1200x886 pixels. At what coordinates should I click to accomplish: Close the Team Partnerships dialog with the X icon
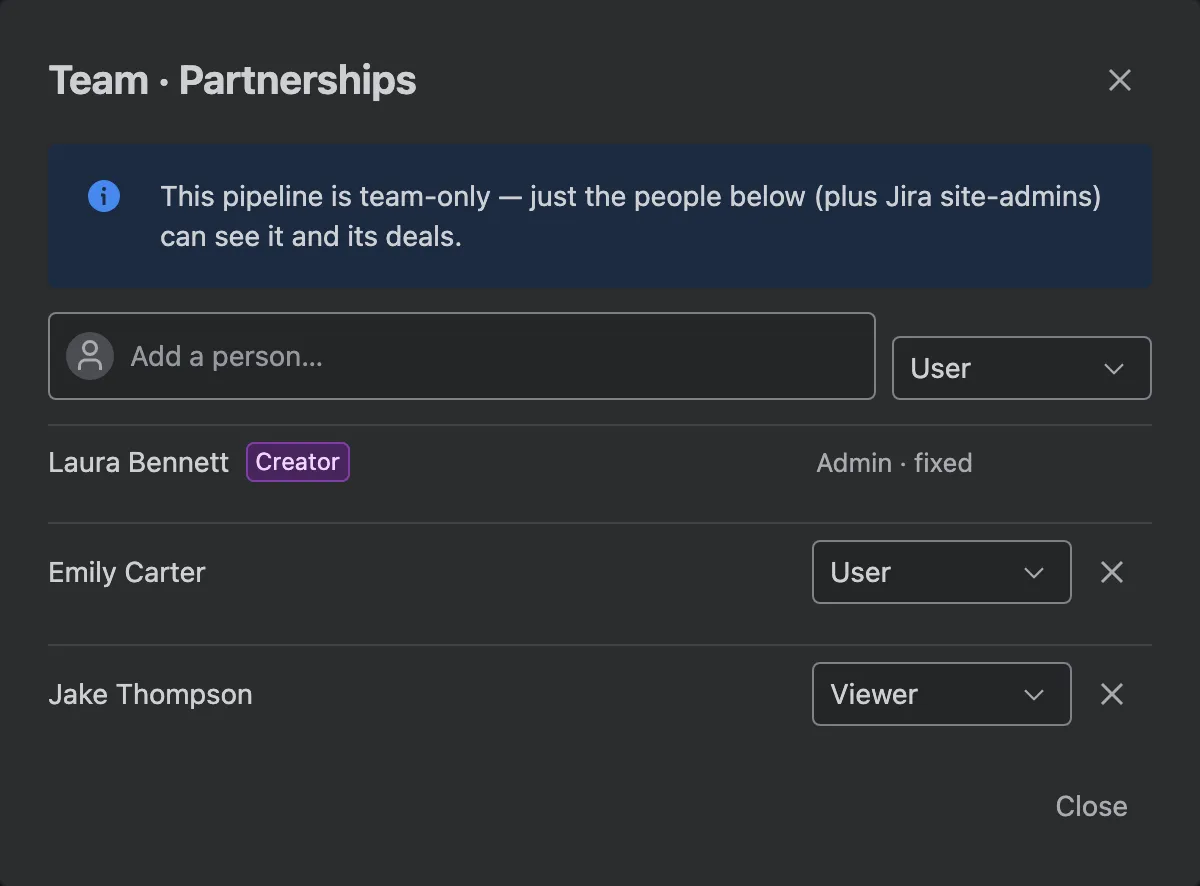[x=1119, y=80]
